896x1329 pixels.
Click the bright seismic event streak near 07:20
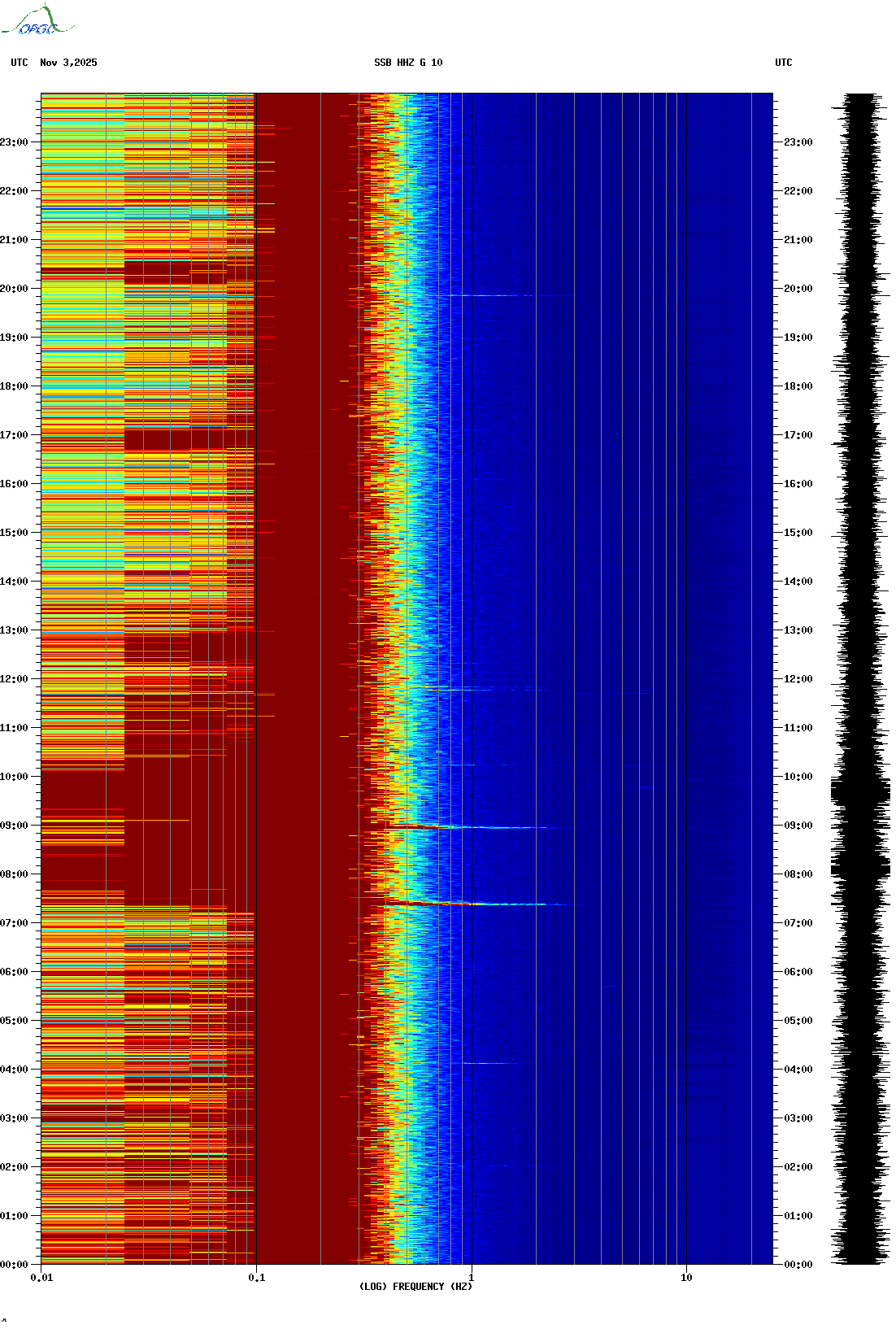pos(472,904)
